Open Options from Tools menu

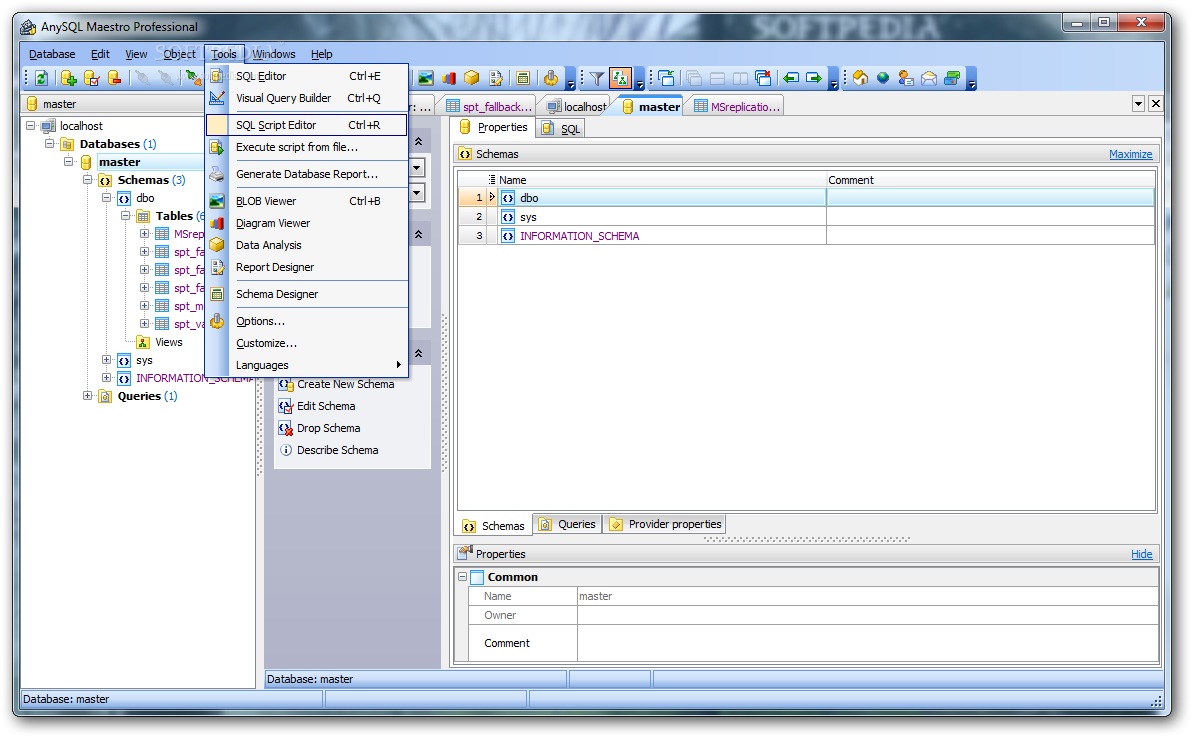308,321
